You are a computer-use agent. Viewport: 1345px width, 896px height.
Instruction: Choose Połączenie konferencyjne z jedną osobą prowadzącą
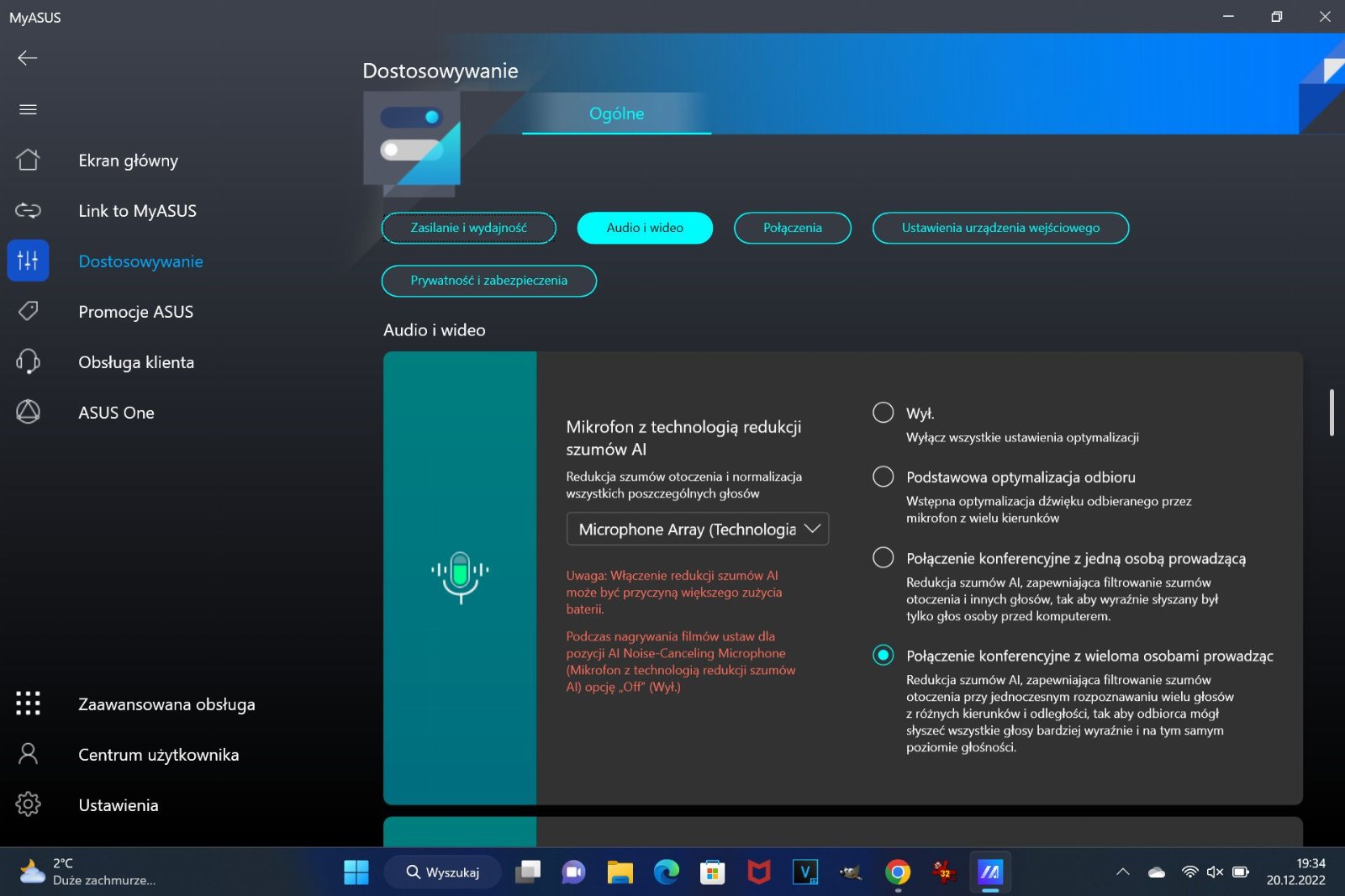click(x=883, y=557)
